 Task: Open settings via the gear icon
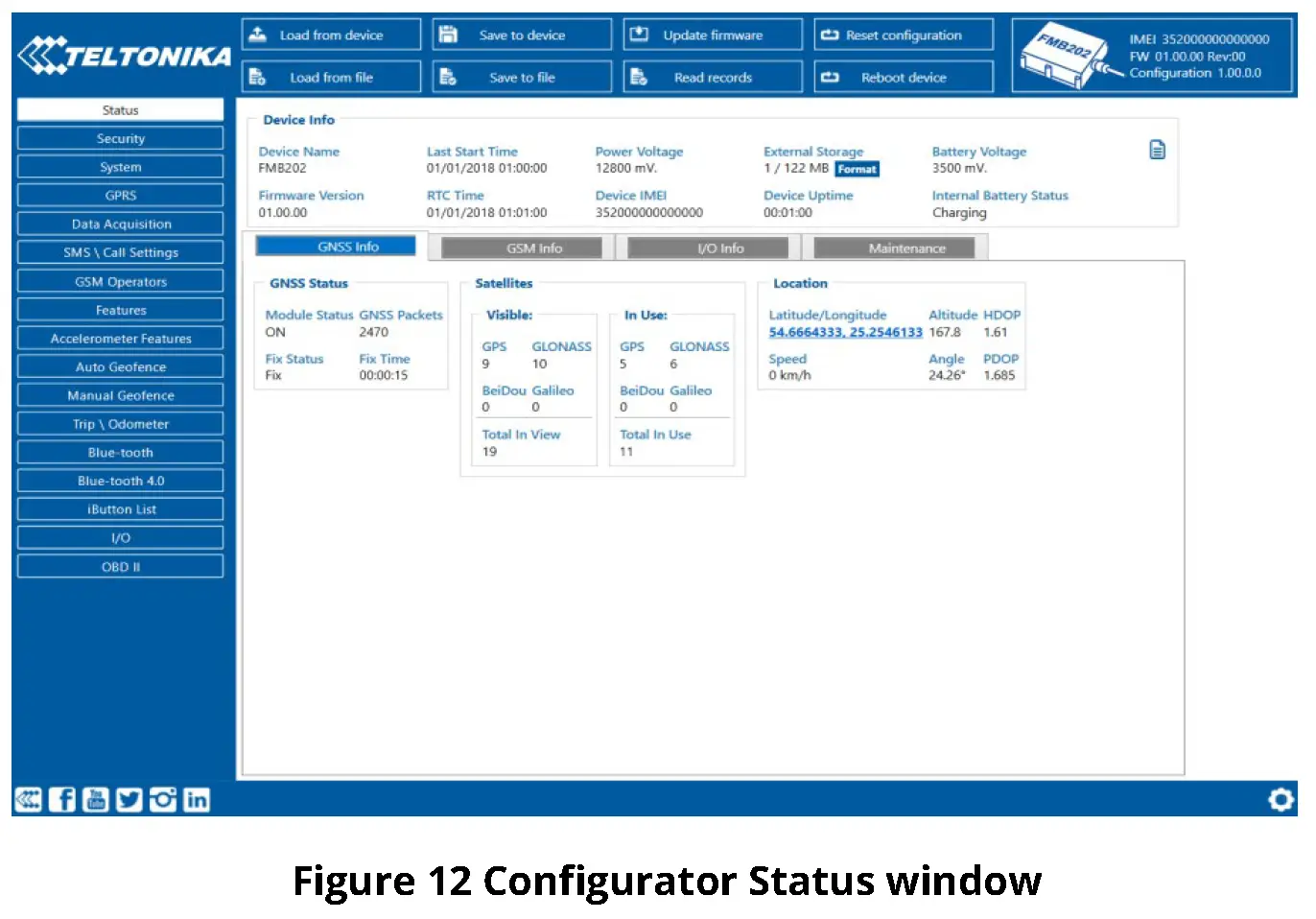pyautogui.click(x=1281, y=799)
